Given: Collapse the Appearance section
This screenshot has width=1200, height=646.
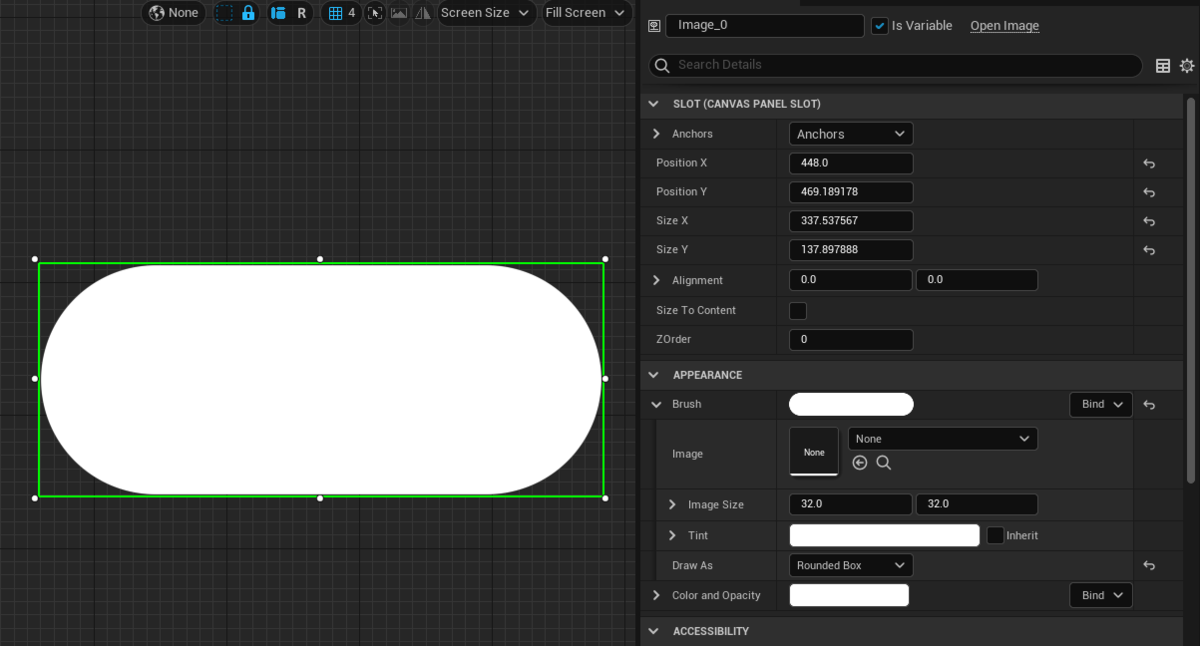Looking at the screenshot, I should [654, 375].
